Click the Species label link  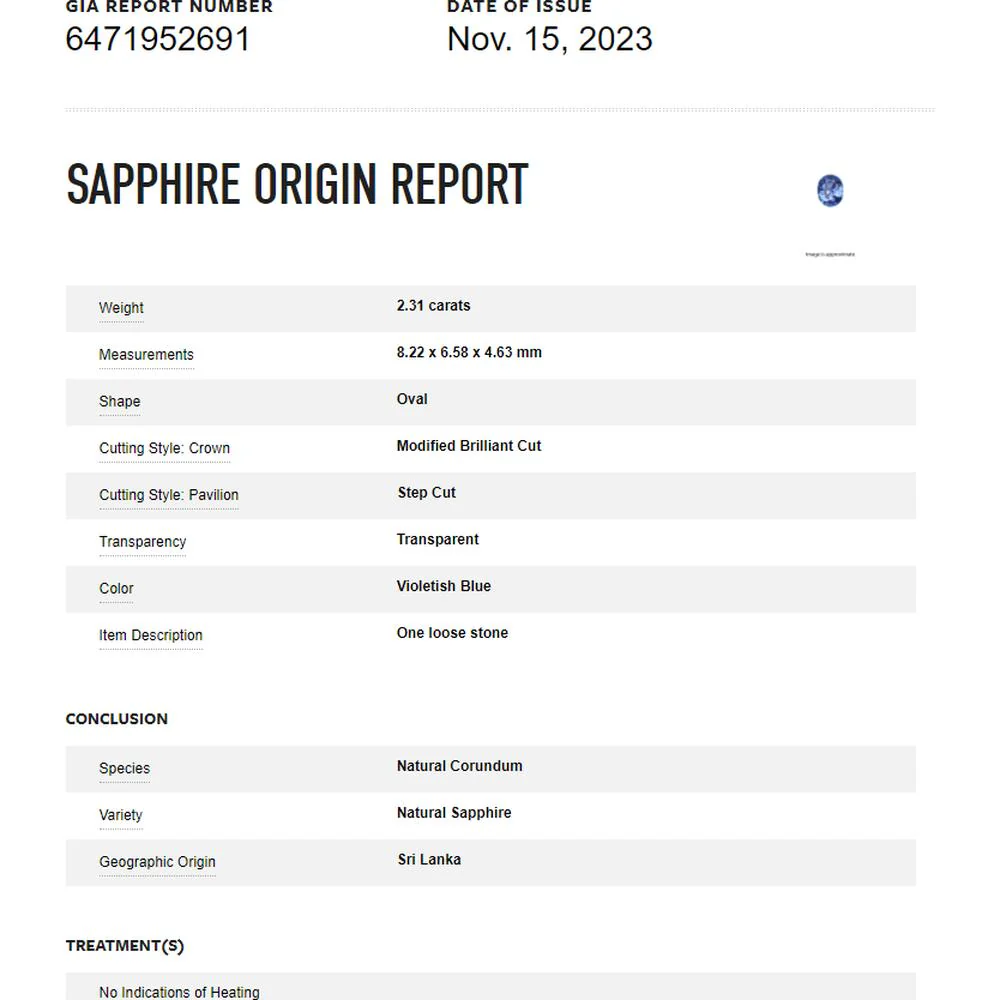(124, 768)
